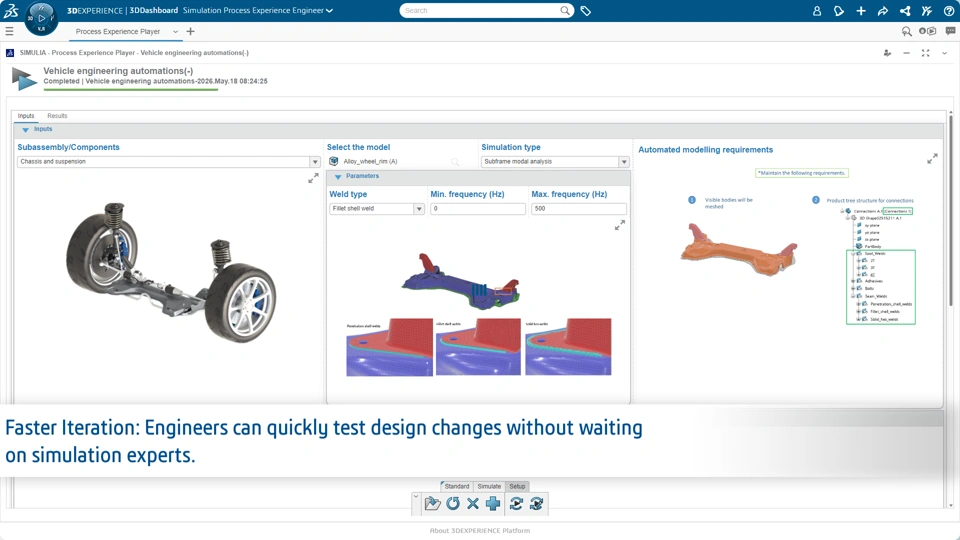Click the Min. frequency (Hz) field
The height and width of the screenshot is (540, 960).
click(478, 209)
